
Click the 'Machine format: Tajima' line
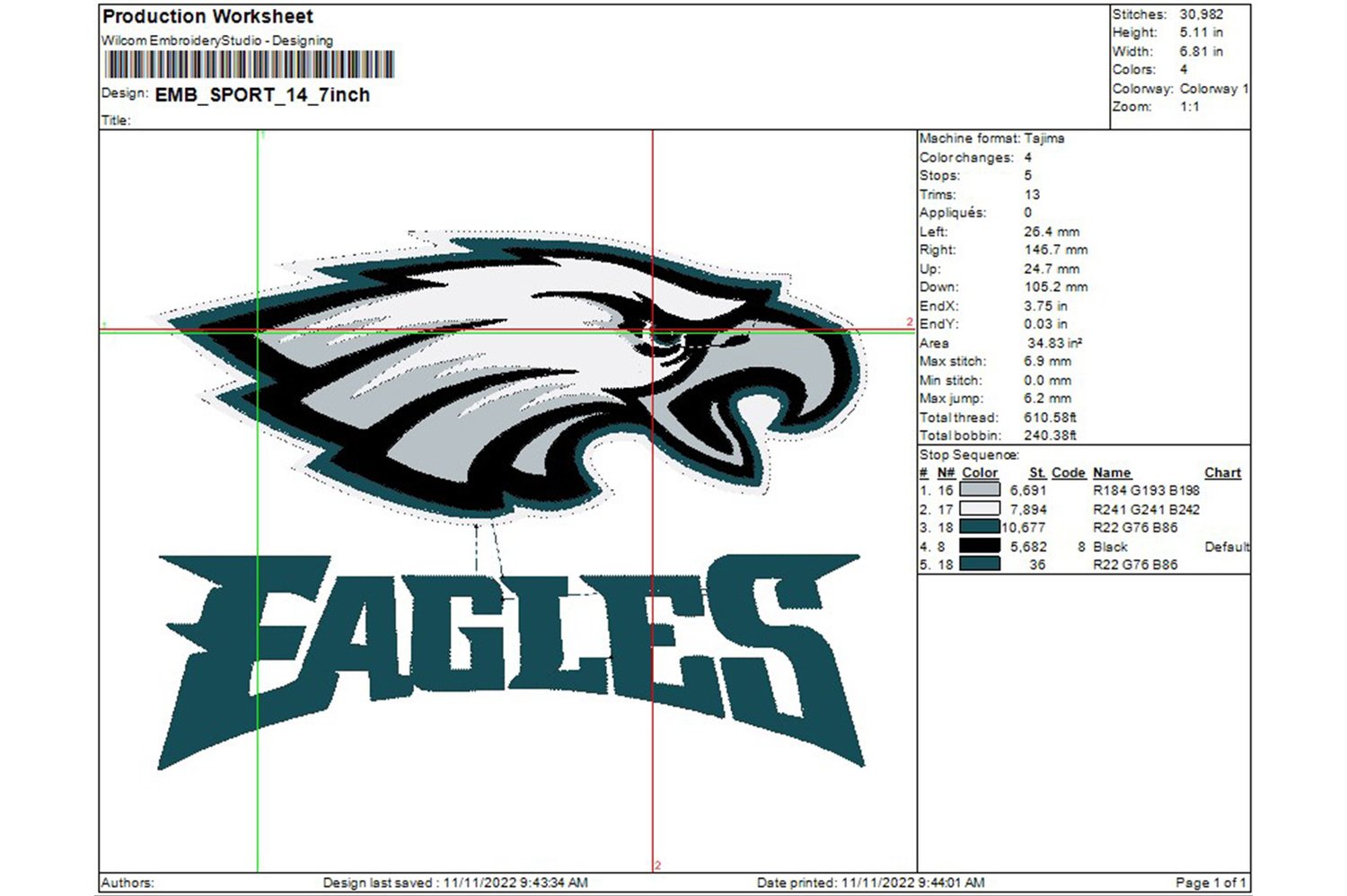pyautogui.click(x=991, y=138)
